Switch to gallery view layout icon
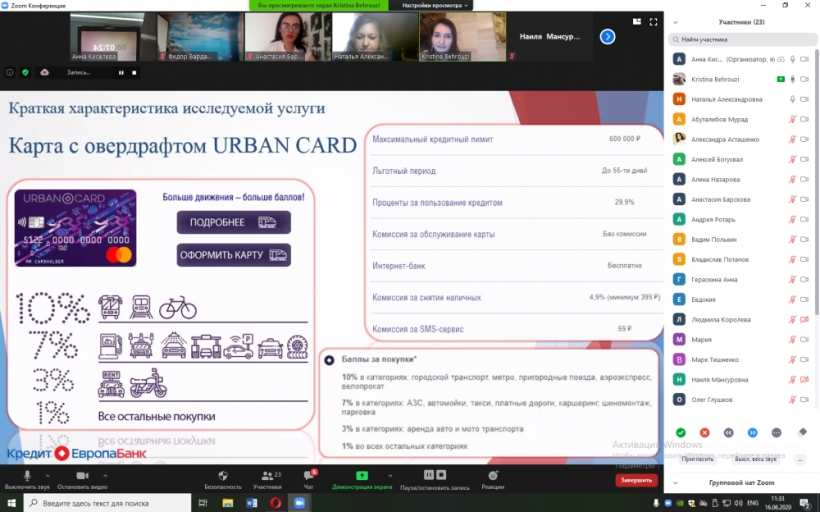This screenshot has width=820, height=512. pos(637,21)
